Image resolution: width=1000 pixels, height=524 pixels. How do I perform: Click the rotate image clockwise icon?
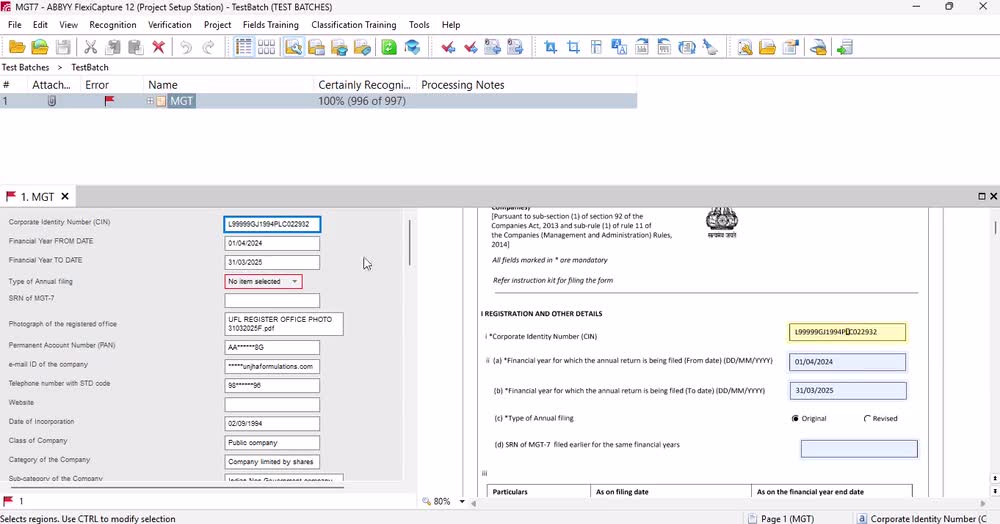[642, 47]
